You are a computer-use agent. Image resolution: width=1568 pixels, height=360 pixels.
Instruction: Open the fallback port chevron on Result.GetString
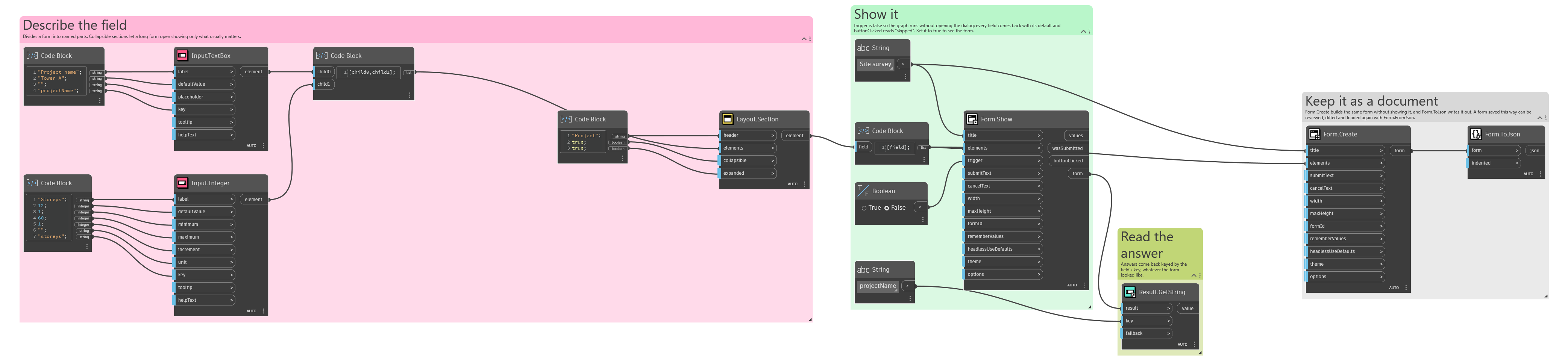click(1169, 333)
